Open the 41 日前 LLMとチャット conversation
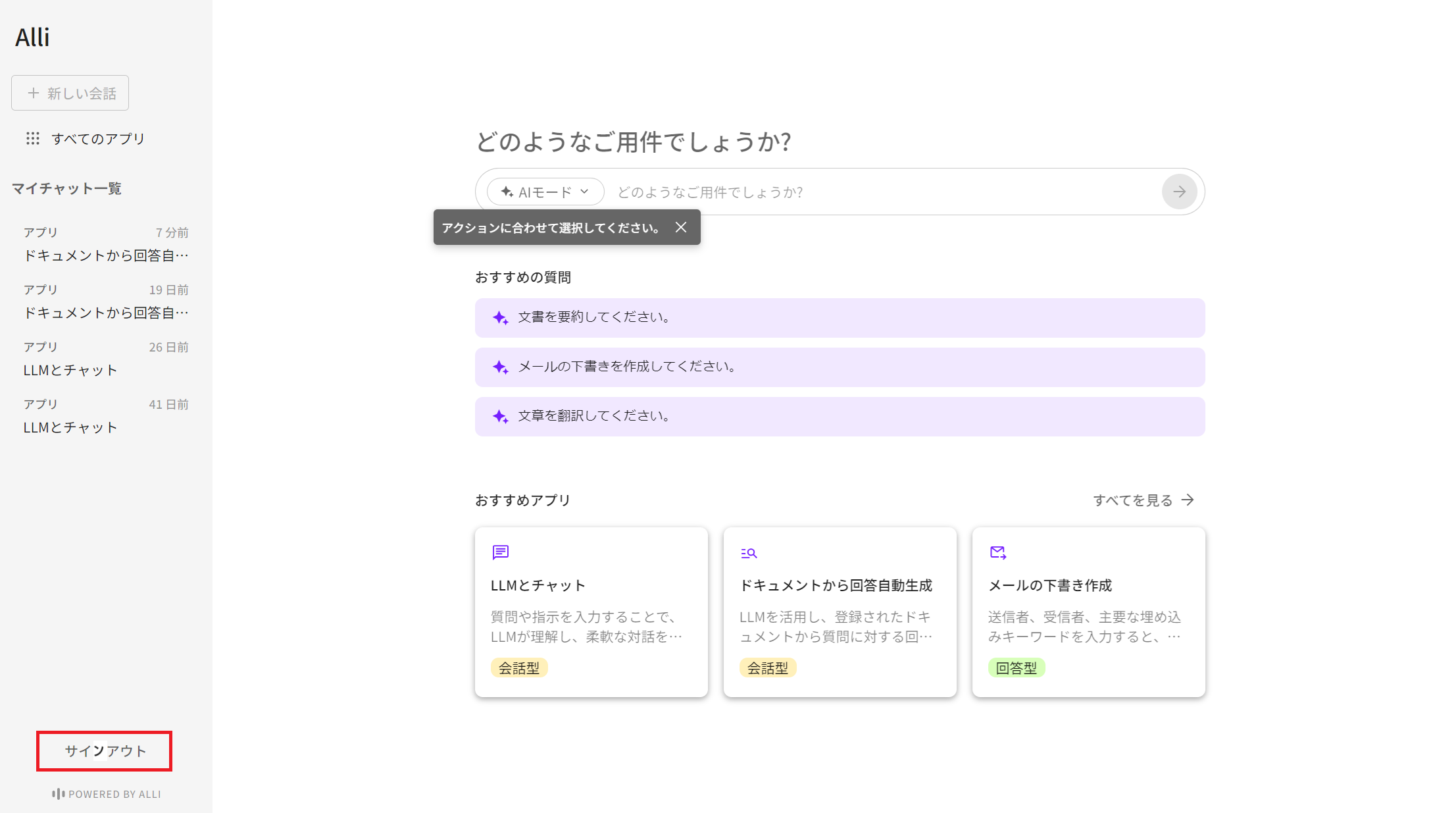Image resolution: width=1456 pixels, height=813 pixels. pyautogui.click(x=105, y=416)
